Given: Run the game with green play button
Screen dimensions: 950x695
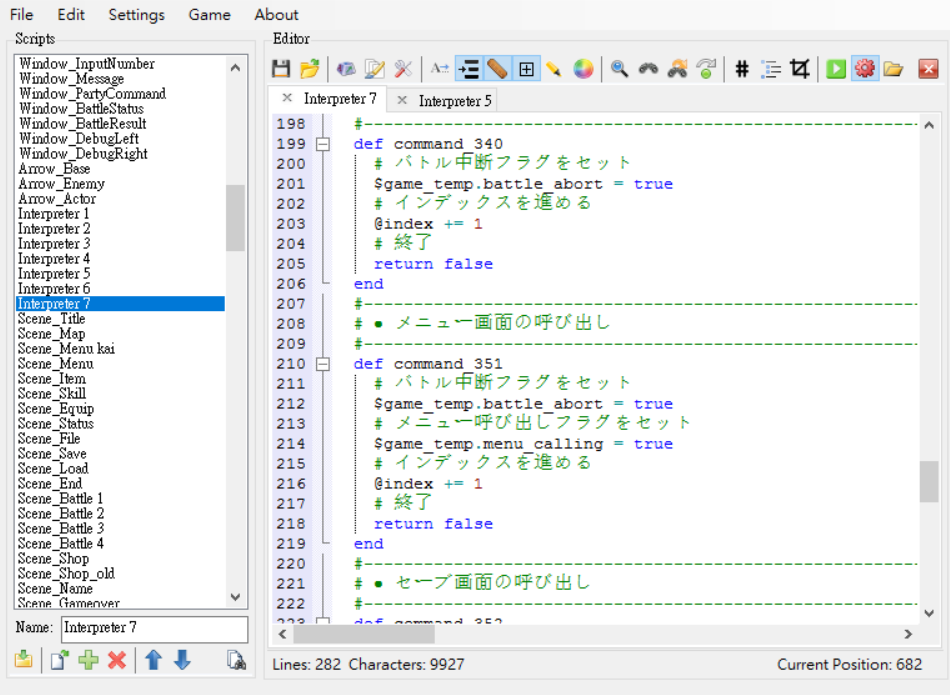Looking at the screenshot, I should [836, 69].
